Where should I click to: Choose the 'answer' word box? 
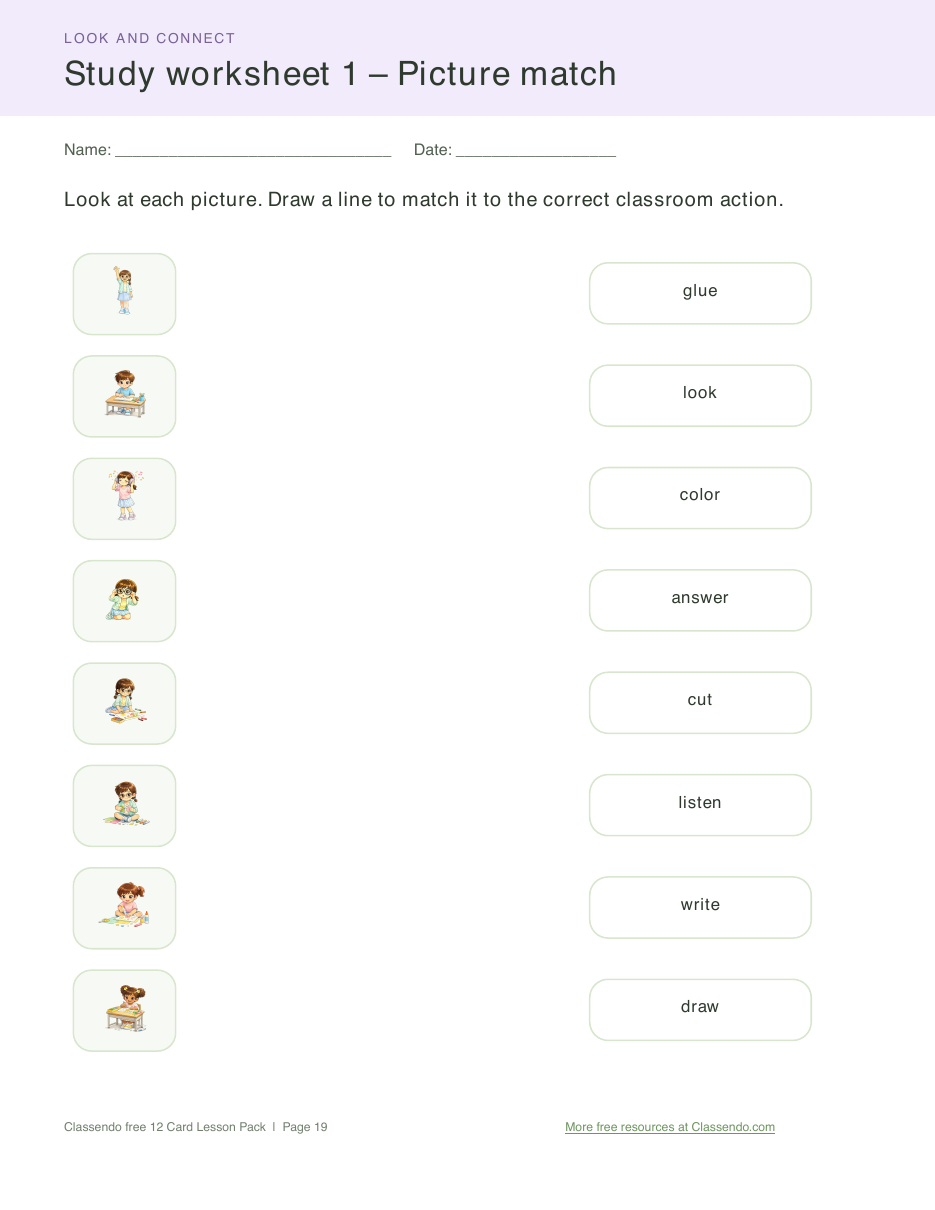[700, 600]
